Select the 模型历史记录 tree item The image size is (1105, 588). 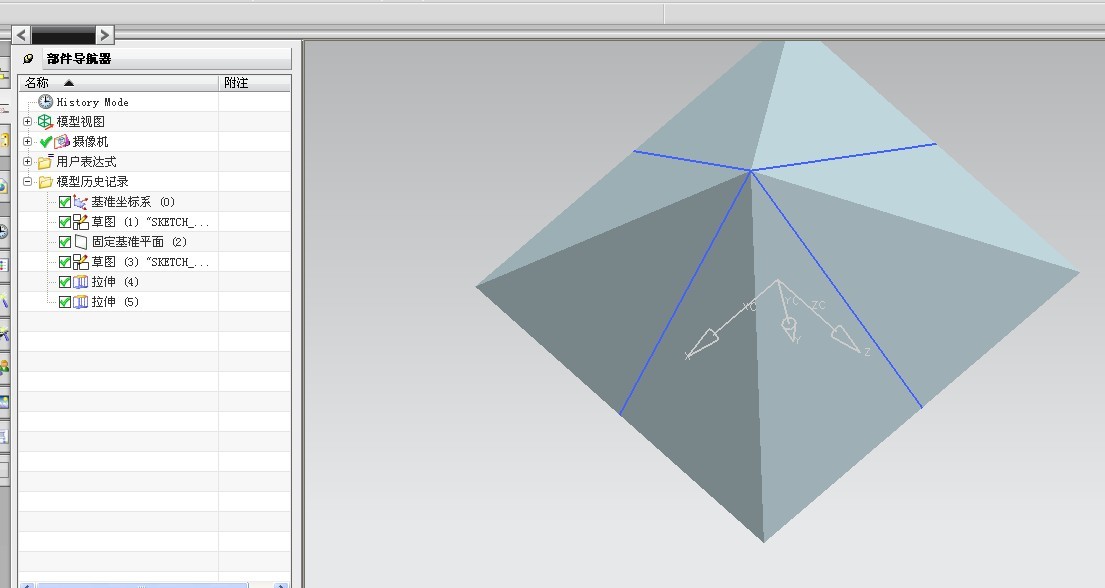pyautogui.click(x=92, y=182)
